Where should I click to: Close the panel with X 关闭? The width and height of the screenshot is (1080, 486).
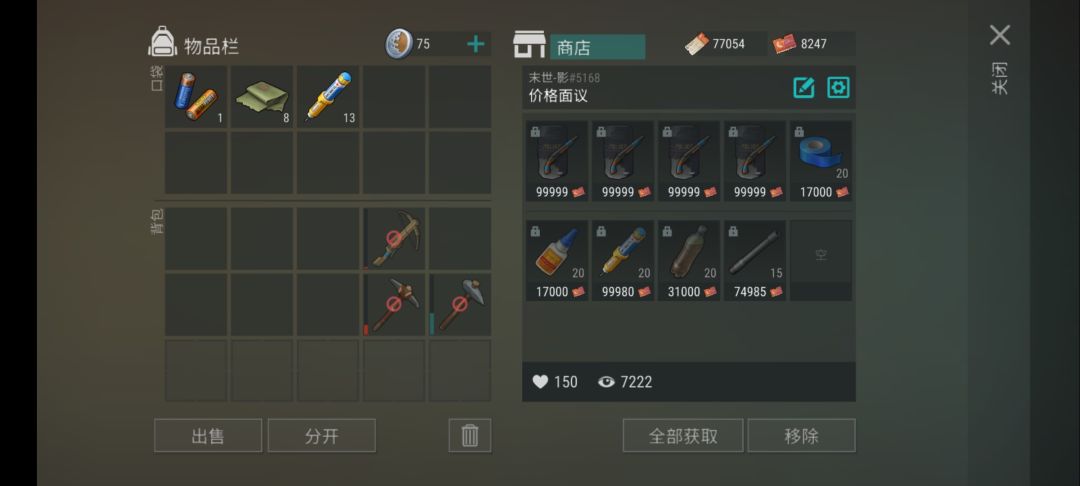coord(1000,35)
